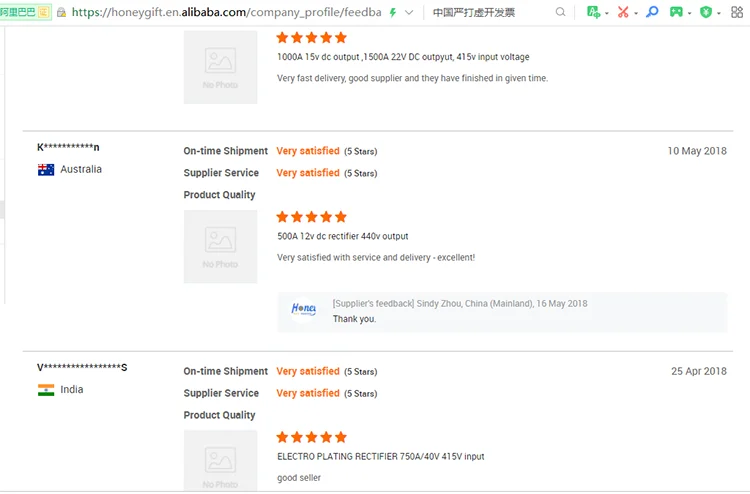Click the green gamepad extension icon
Viewport: 750px width, 494px height.
(x=677, y=12)
